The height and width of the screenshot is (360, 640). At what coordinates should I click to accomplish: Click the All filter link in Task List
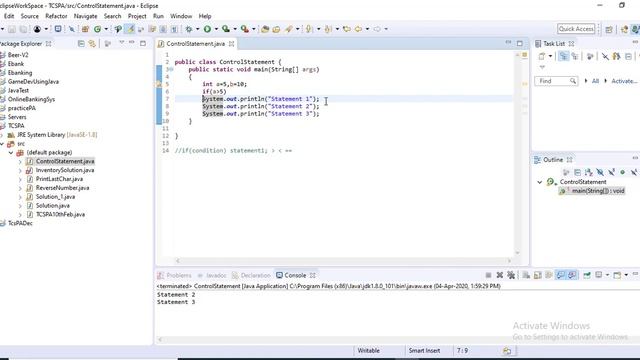pos(596,81)
